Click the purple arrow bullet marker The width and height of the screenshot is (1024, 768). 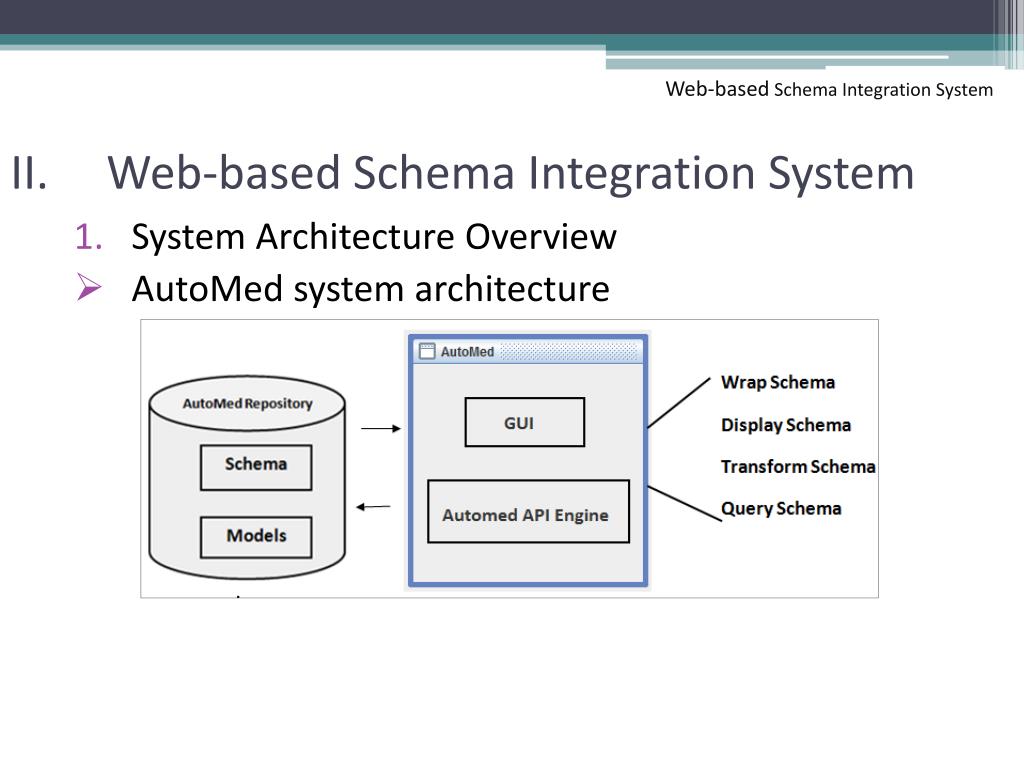click(89, 287)
